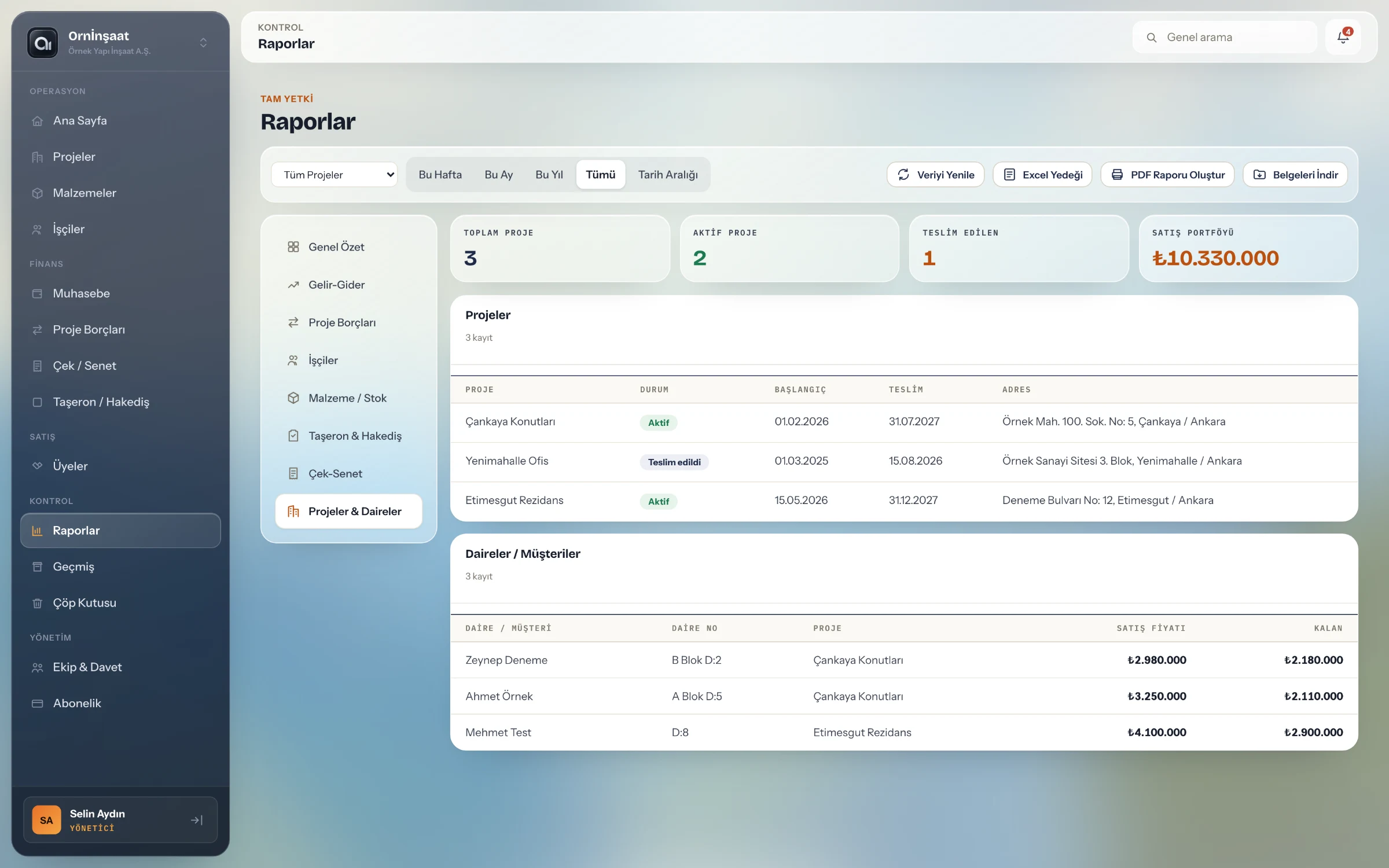
Task: Click the Excel Yedeği button
Action: click(x=1042, y=175)
